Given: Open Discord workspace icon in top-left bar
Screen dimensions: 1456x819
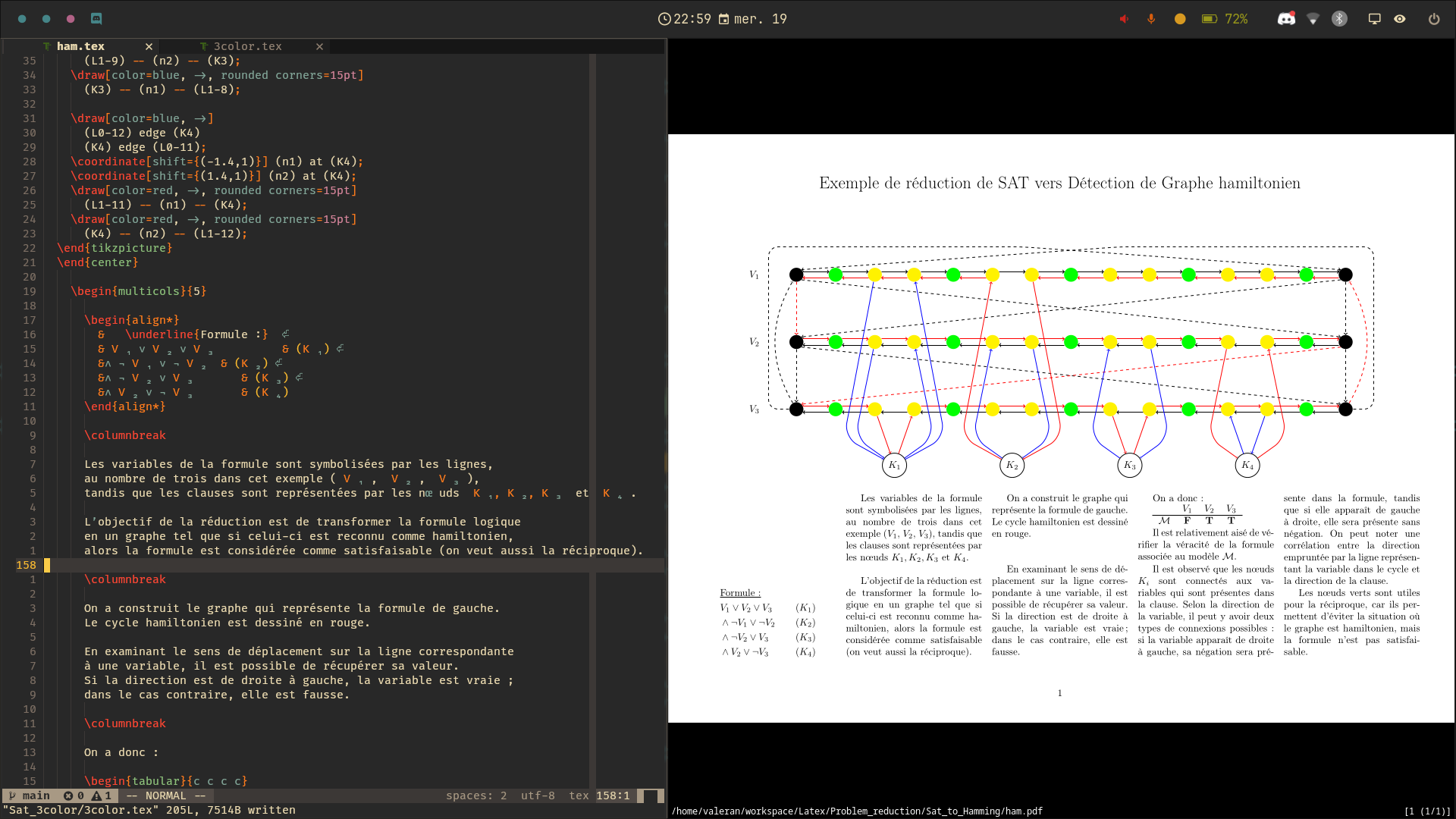Looking at the screenshot, I should pyautogui.click(x=96, y=18).
